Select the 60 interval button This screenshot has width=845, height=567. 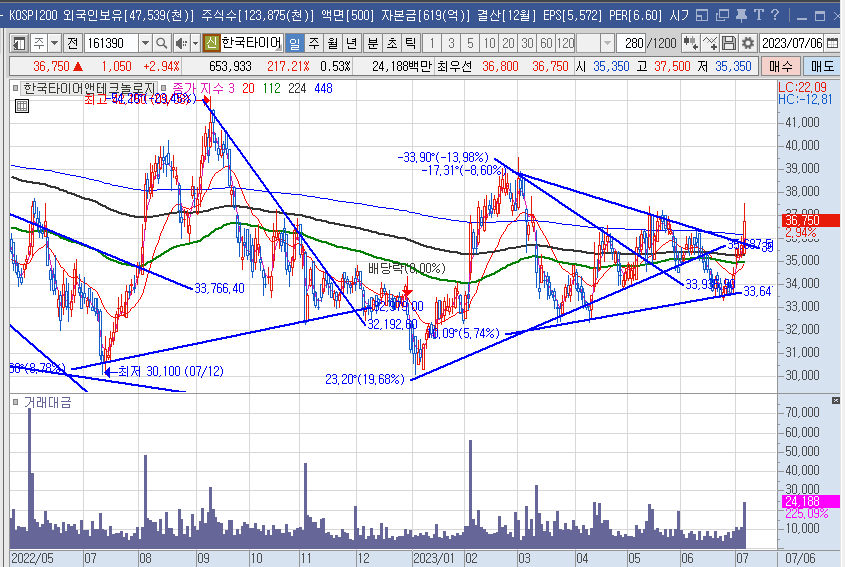[546, 43]
